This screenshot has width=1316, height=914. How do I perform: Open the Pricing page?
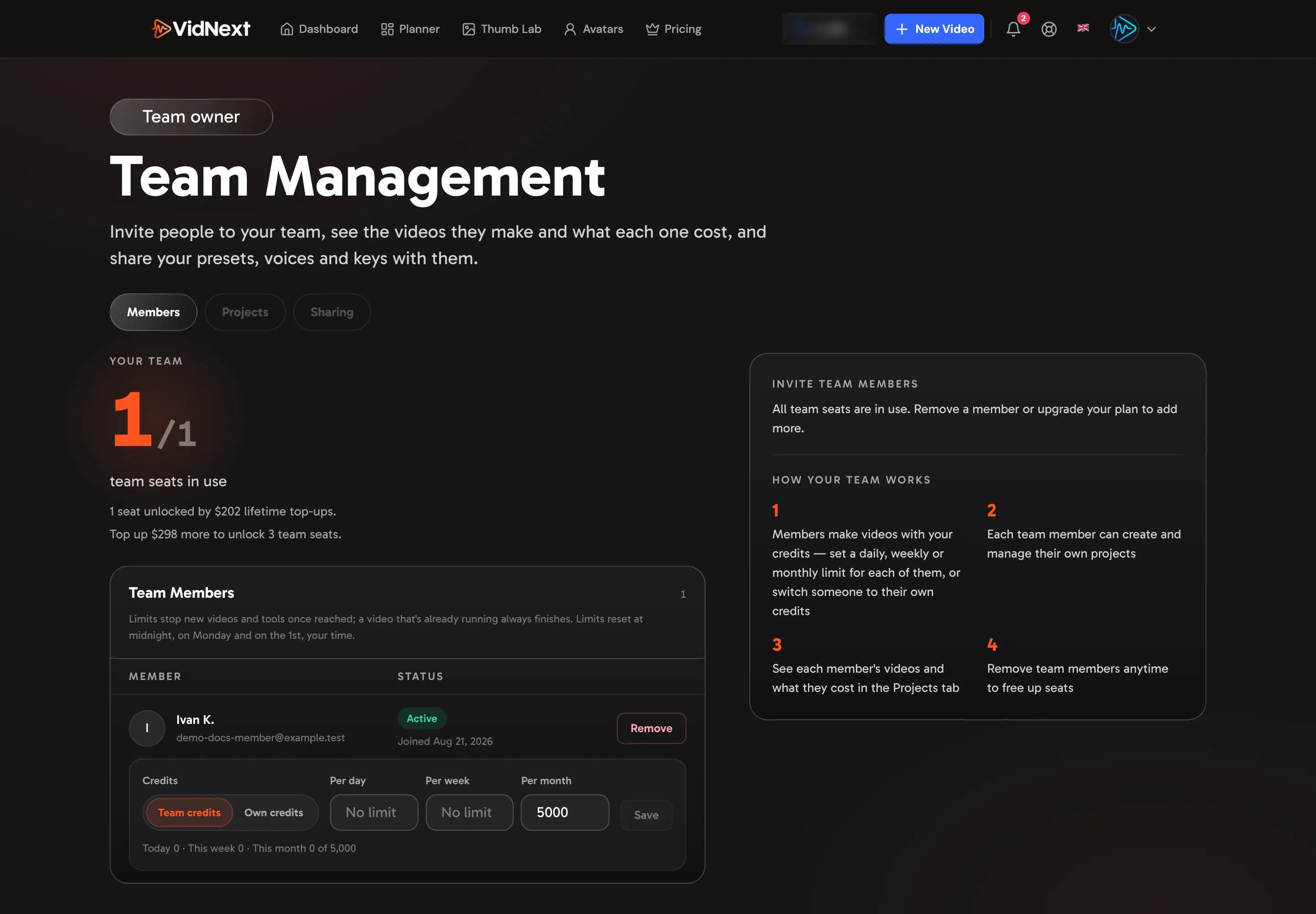point(674,29)
